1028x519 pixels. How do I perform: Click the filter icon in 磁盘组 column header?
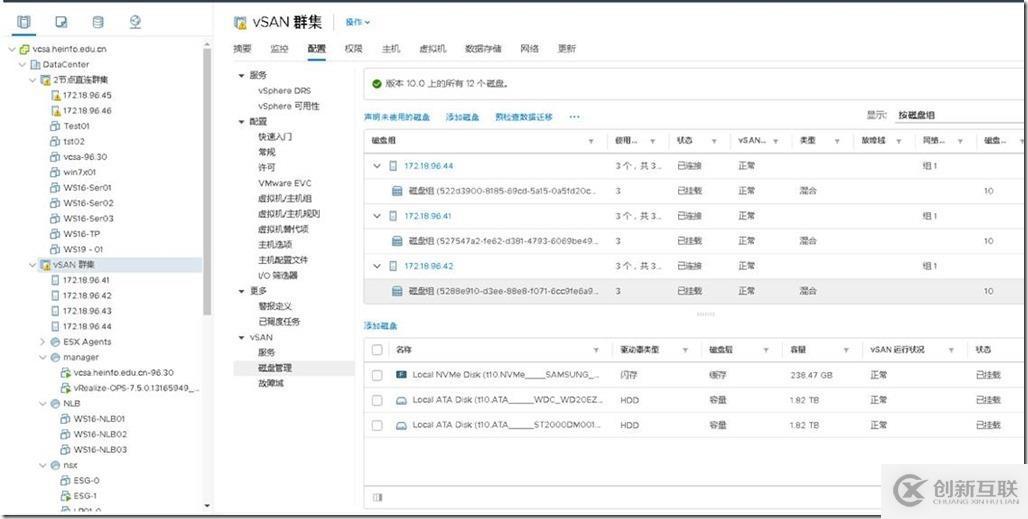click(x=591, y=141)
